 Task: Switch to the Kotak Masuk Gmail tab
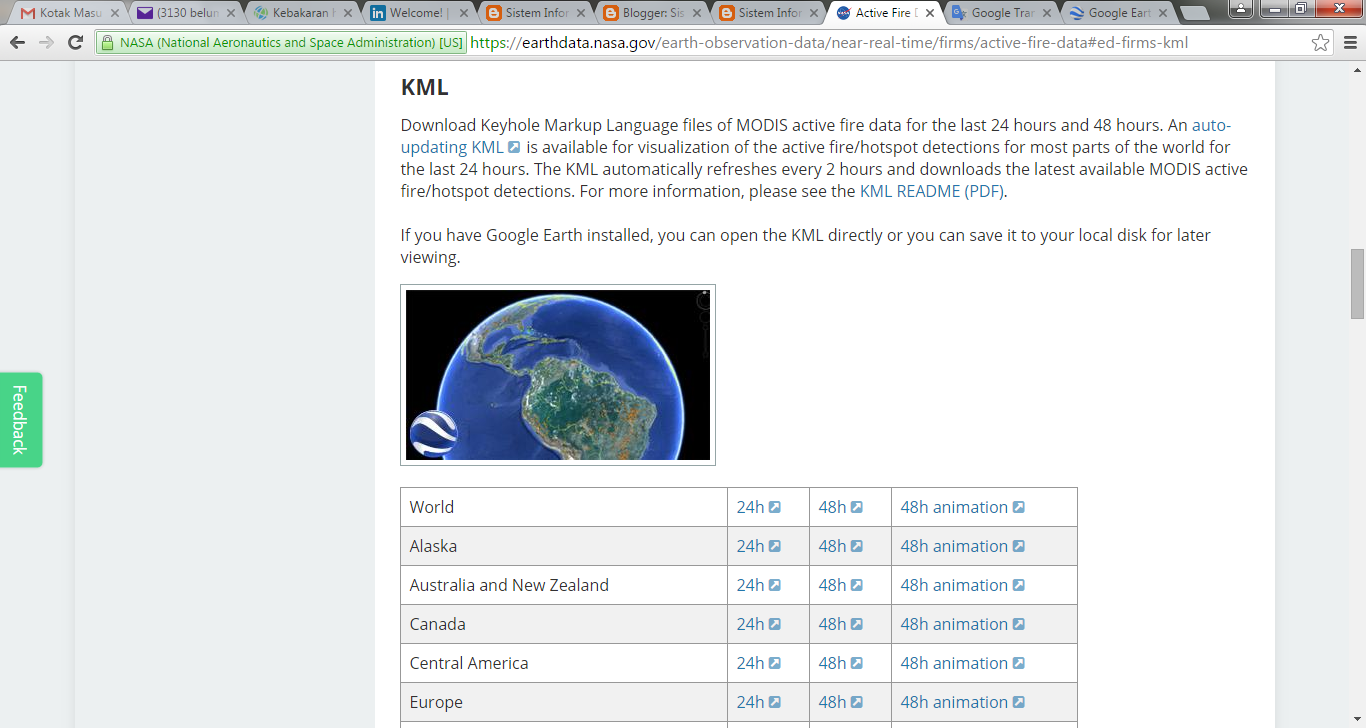[68, 14]
